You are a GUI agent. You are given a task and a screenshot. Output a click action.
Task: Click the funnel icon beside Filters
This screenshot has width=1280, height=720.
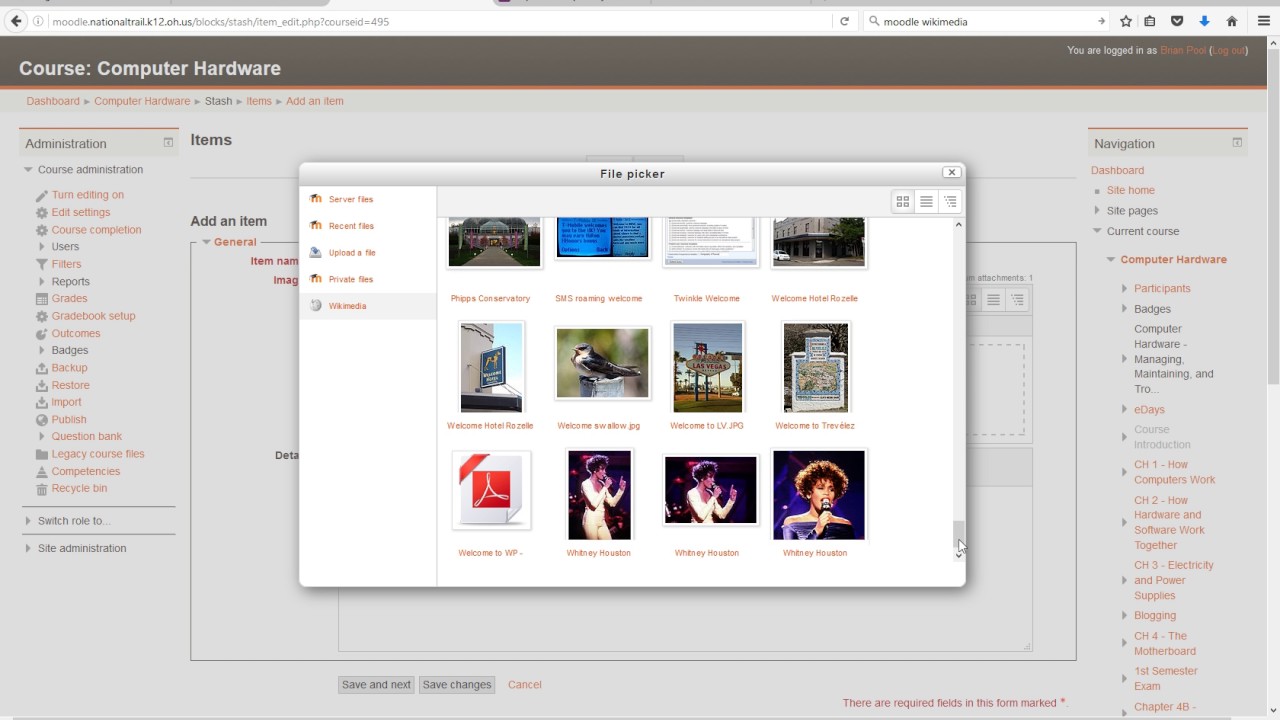coord(41,264)
